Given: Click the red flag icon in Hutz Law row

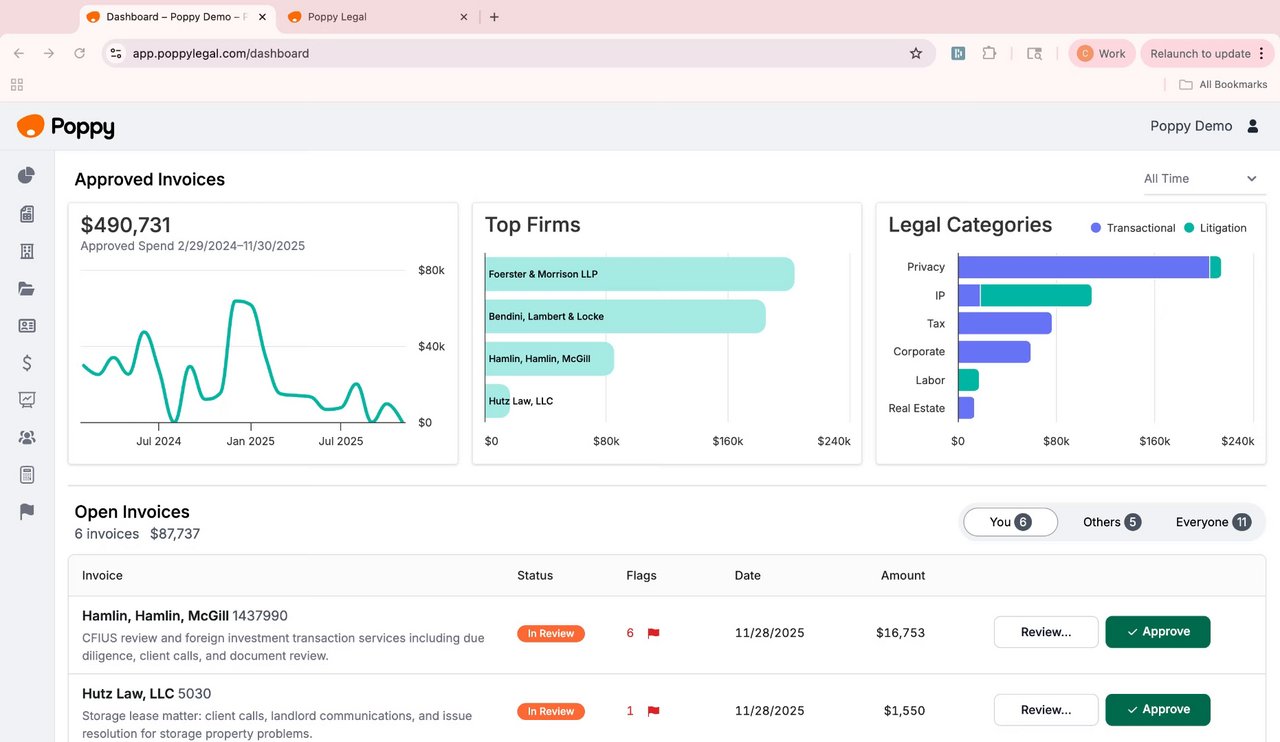Looking at the screenshot, I should (x=653, y=711).
